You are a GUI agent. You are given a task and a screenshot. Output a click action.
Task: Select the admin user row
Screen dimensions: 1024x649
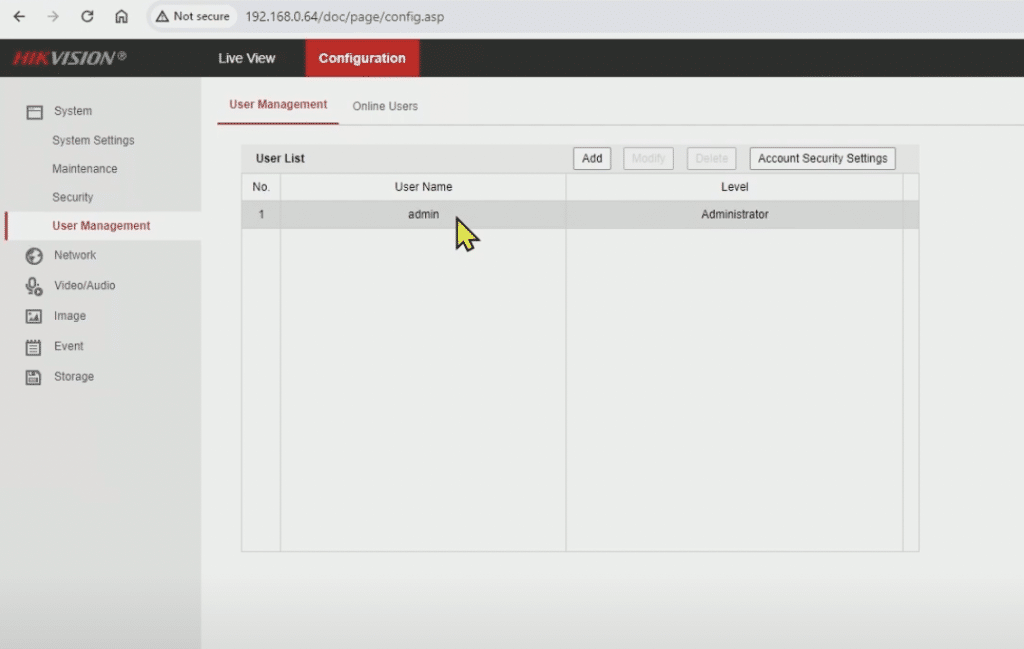(x=423, y=214)
